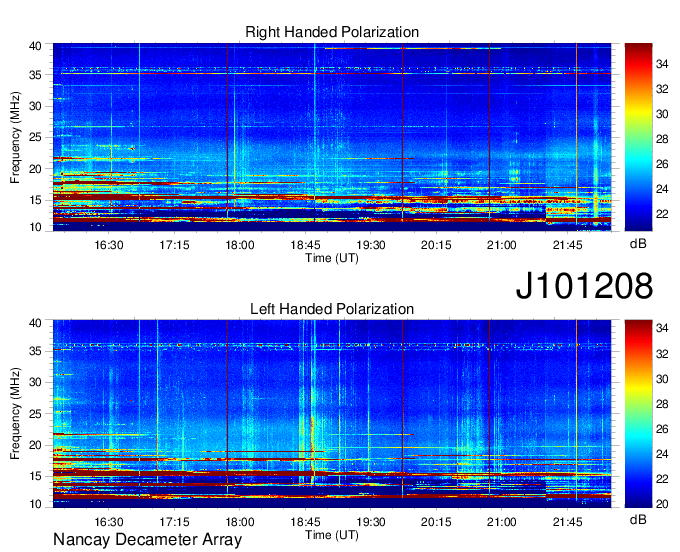The width and height of the screenshot is (680, 552).
Task: Click the 10 MHz tick of Right Handed plot
Action: tap(36, 227)
